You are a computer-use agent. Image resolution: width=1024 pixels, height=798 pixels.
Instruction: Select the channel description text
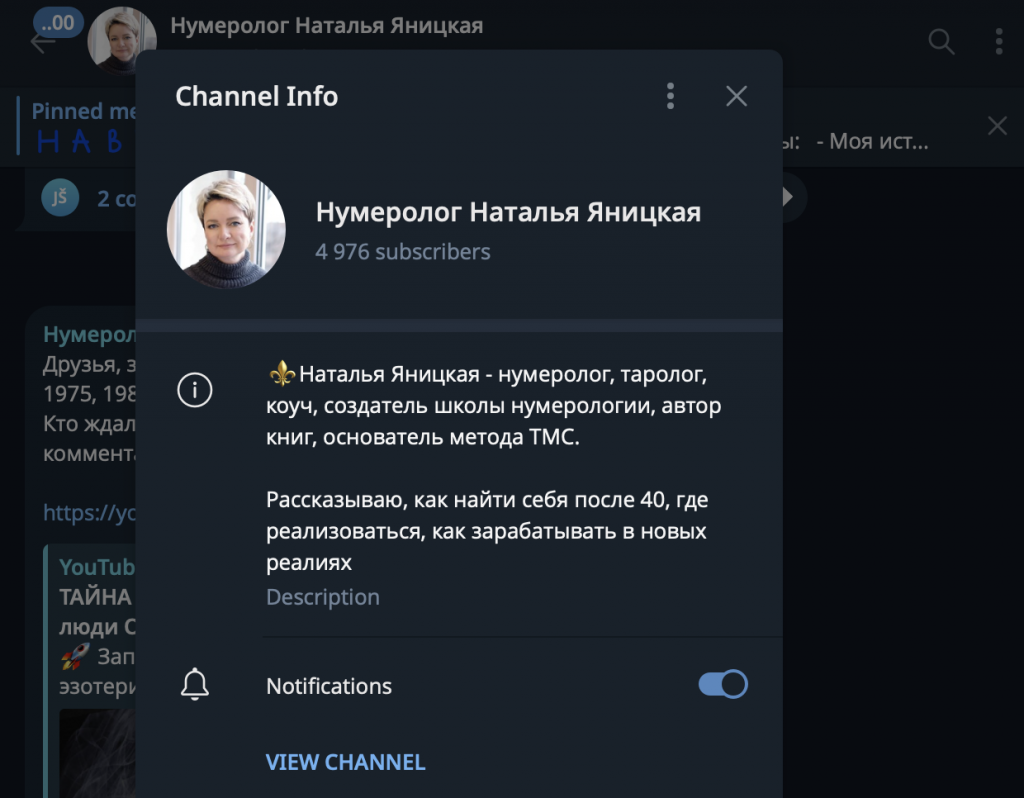point(493,468)
